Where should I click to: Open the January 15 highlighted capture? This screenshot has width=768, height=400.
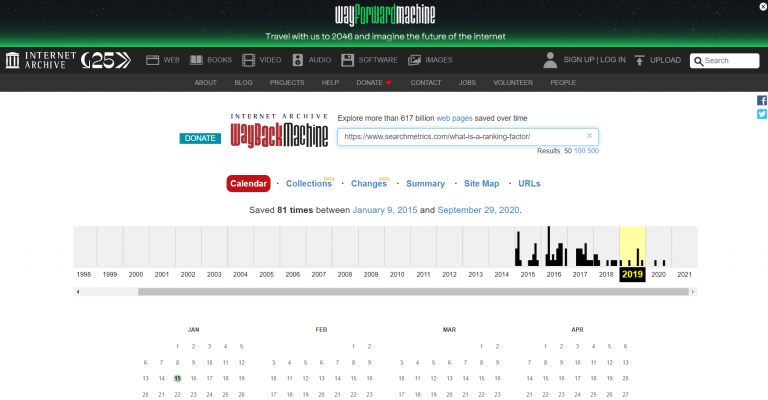click(x=177, y=378)
